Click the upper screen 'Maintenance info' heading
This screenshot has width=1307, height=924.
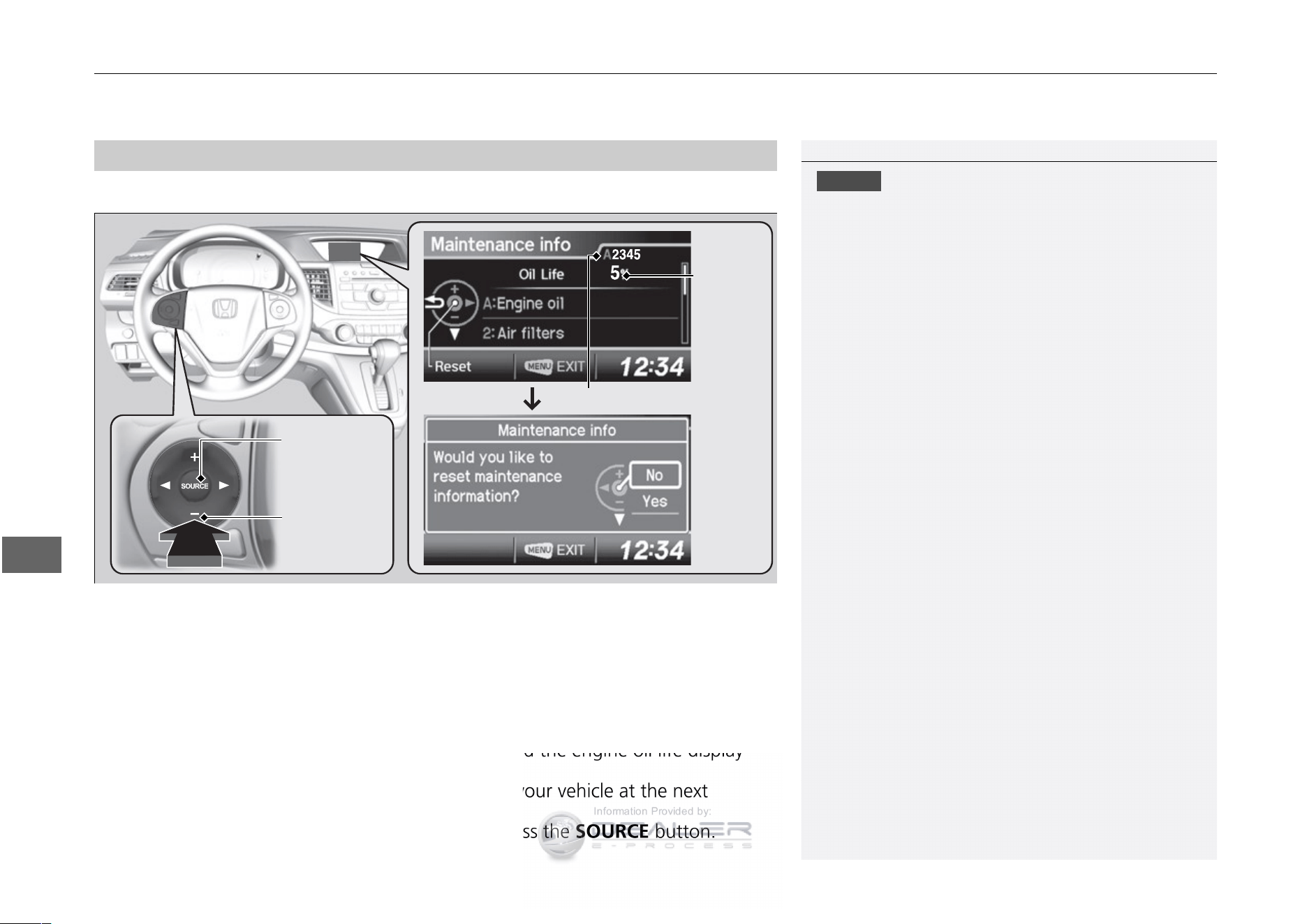(x=501, y=244)
